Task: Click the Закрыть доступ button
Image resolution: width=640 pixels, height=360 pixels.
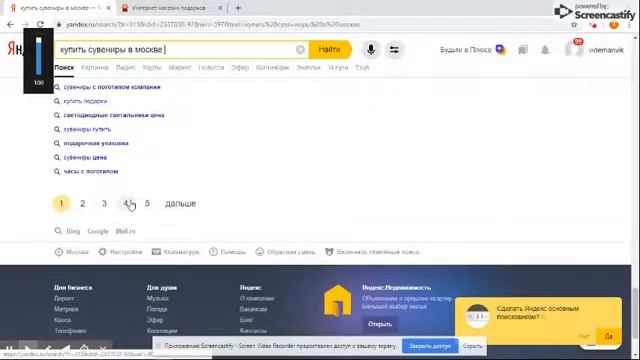Action: pyautogui.click(x=430, y=346)
